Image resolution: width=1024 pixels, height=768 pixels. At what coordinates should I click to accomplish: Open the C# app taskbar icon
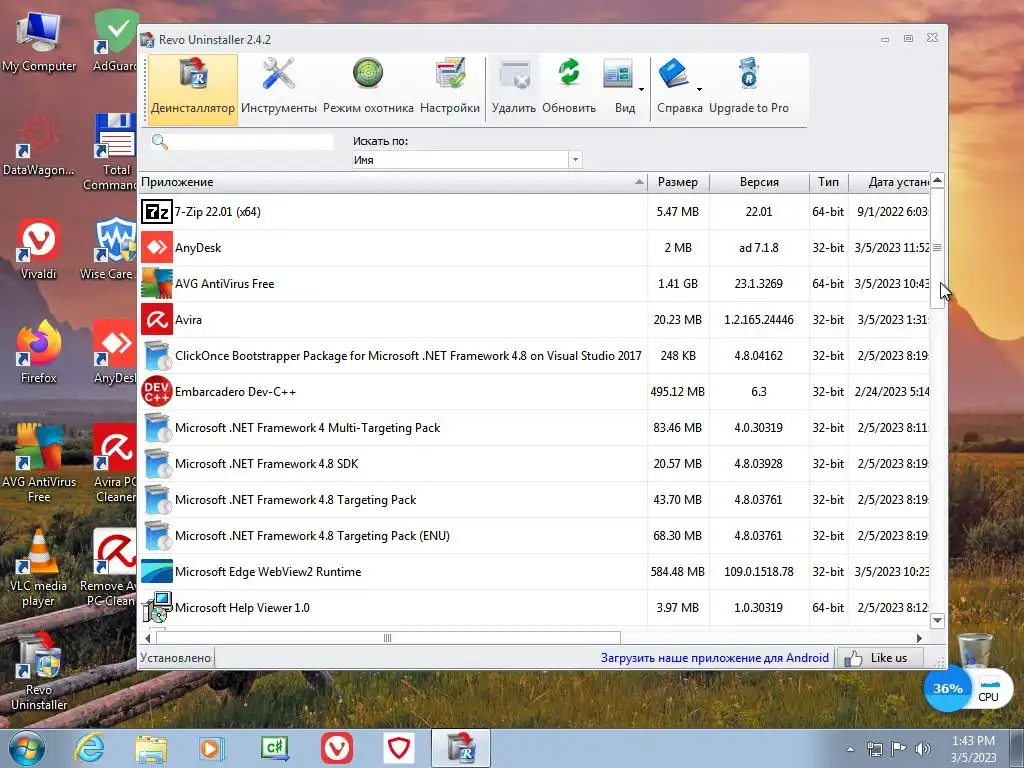(275, 748)
